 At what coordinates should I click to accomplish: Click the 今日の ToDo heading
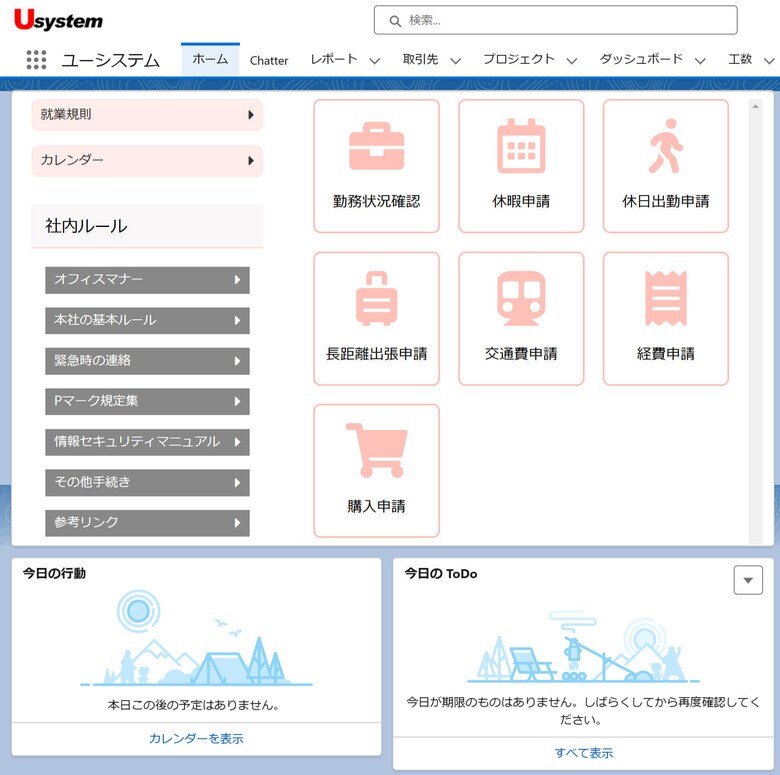tap(440, 574)
